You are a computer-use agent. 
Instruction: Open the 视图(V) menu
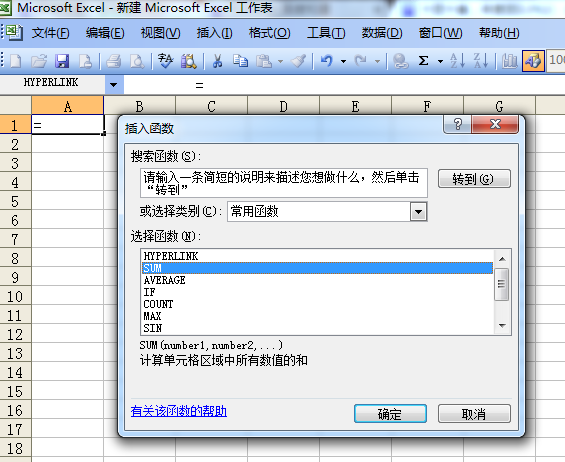coord(160,33)
